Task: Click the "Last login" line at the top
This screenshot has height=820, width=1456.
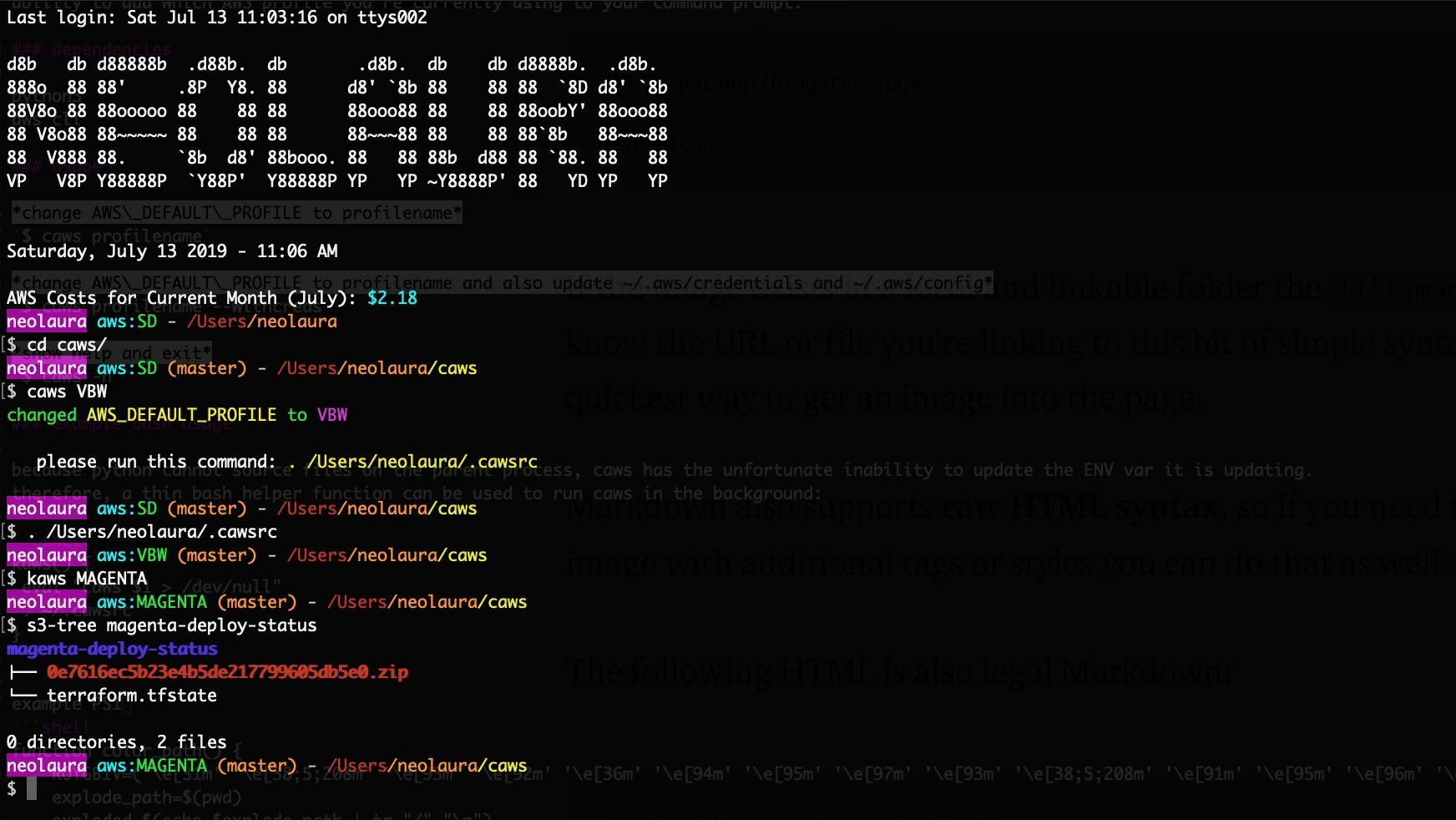Action: pos(217,18)
